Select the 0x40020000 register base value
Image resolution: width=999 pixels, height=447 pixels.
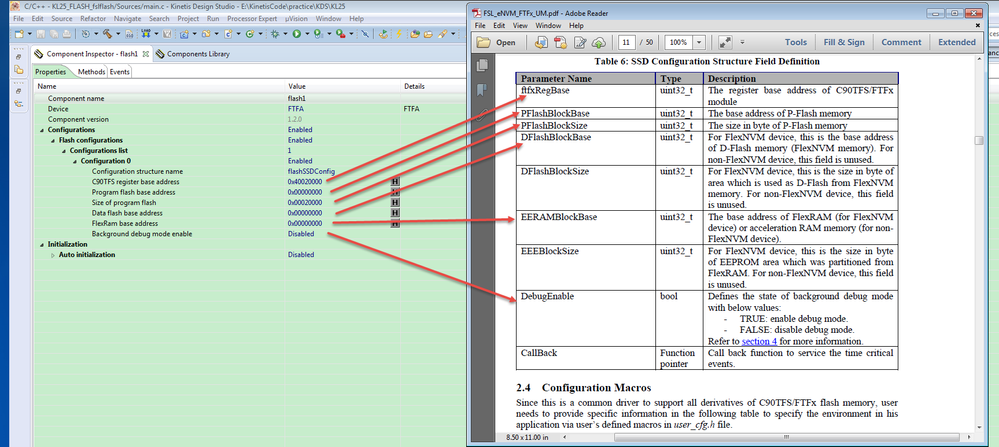pyautogui.click(x=305, y=181)
